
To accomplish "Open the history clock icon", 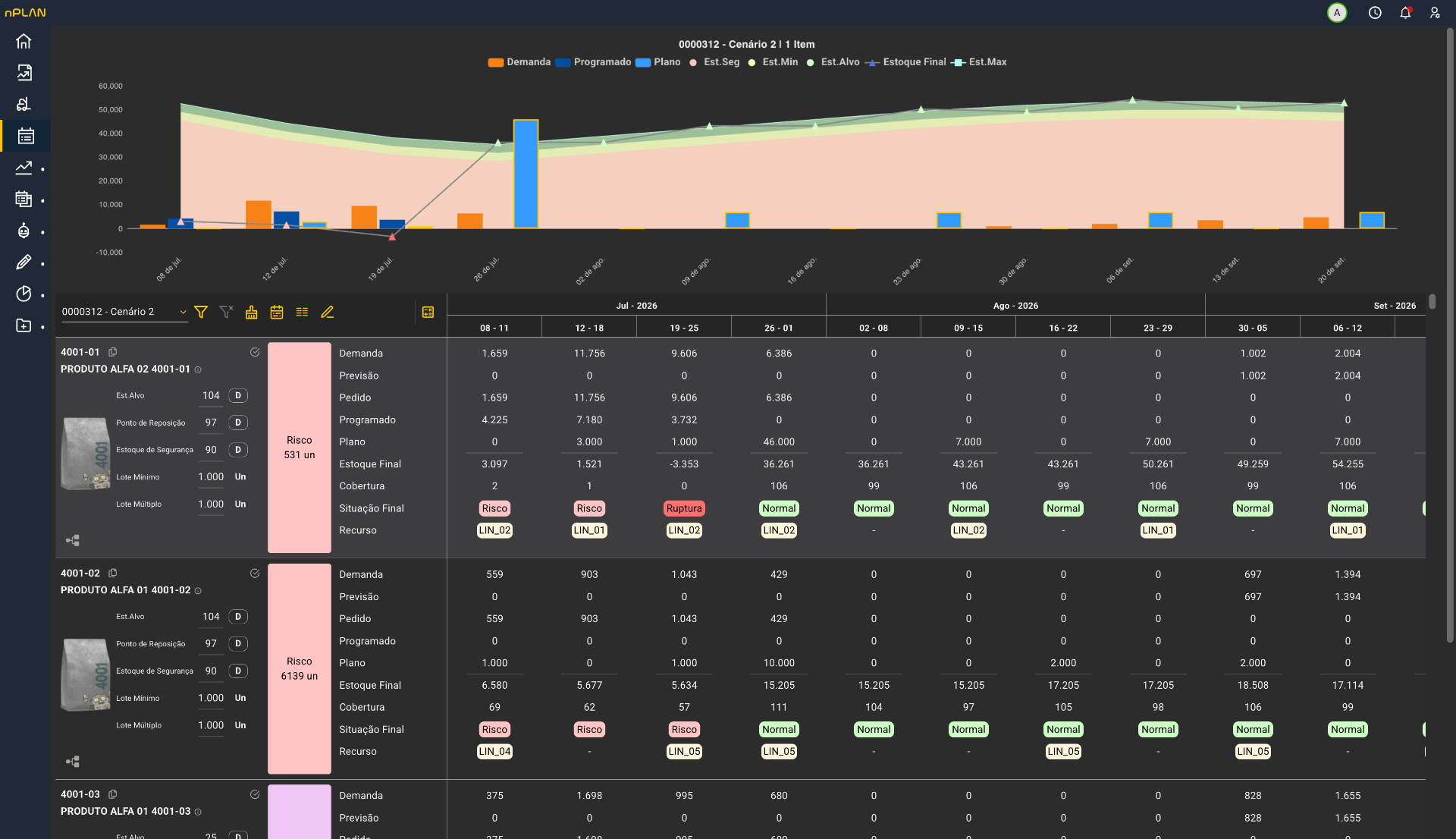I will click(1375, 13).
